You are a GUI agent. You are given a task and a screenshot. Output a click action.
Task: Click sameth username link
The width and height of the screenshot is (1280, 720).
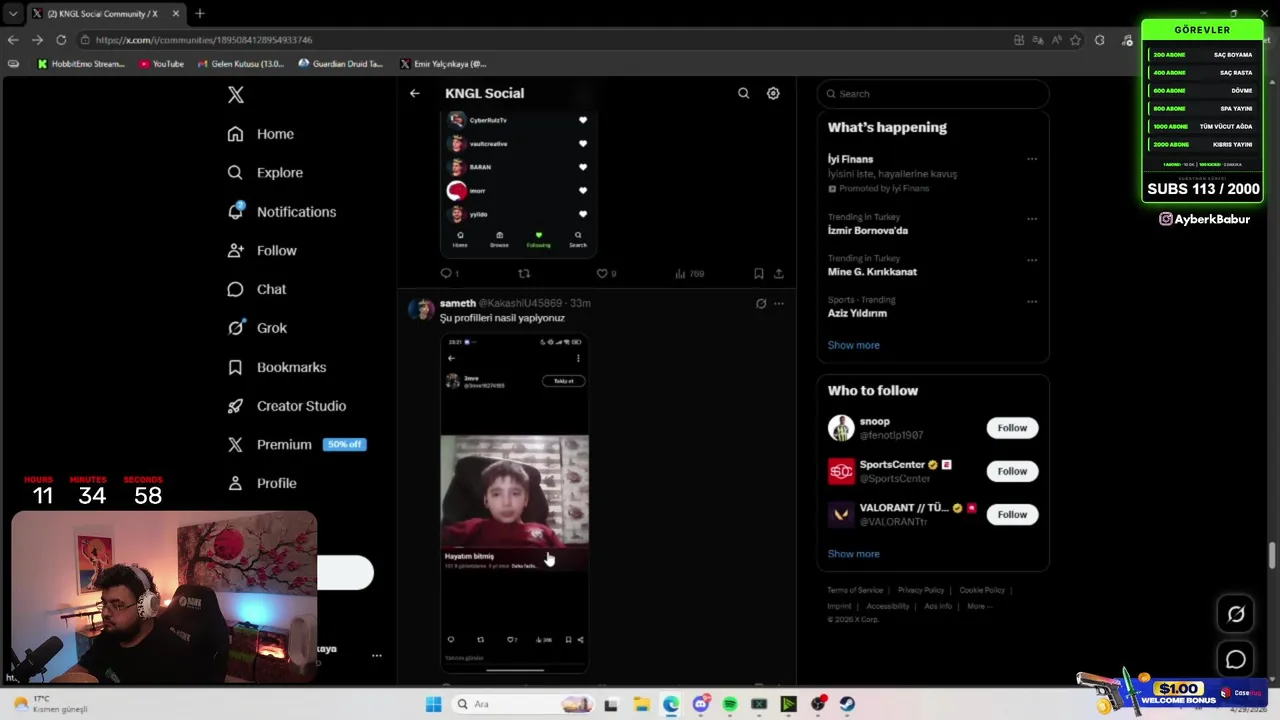point(458,303)
